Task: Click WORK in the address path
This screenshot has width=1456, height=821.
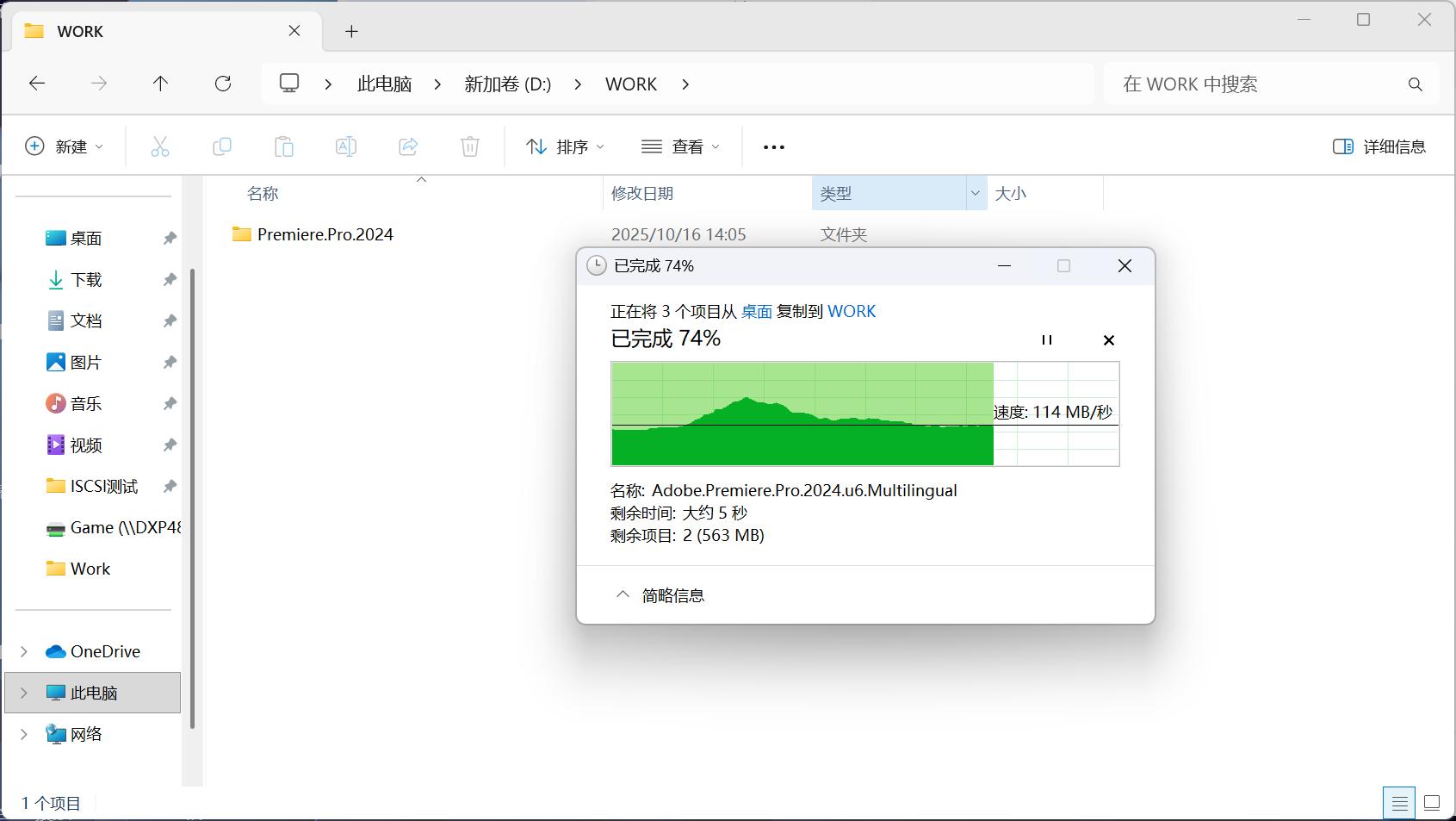Action: [x=631, y=84]
